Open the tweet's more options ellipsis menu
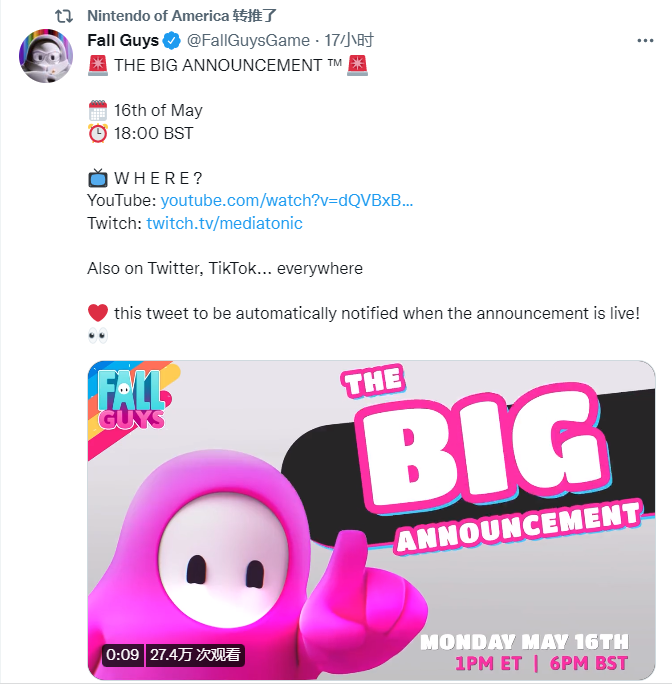This screenshot has width=672, height=685. coord(645,41)
